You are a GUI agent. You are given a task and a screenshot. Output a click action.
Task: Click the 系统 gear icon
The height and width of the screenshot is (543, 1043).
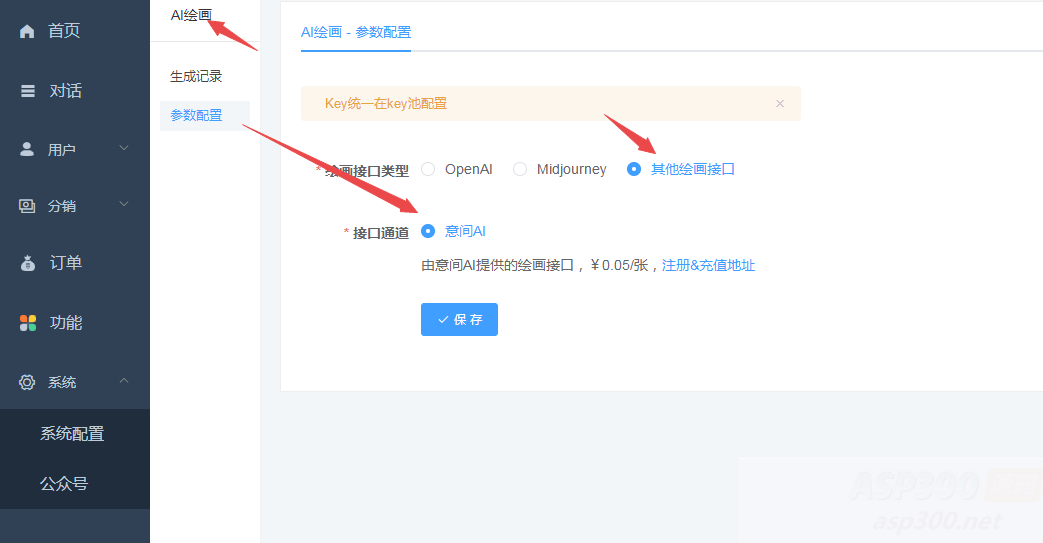[27, 382]
